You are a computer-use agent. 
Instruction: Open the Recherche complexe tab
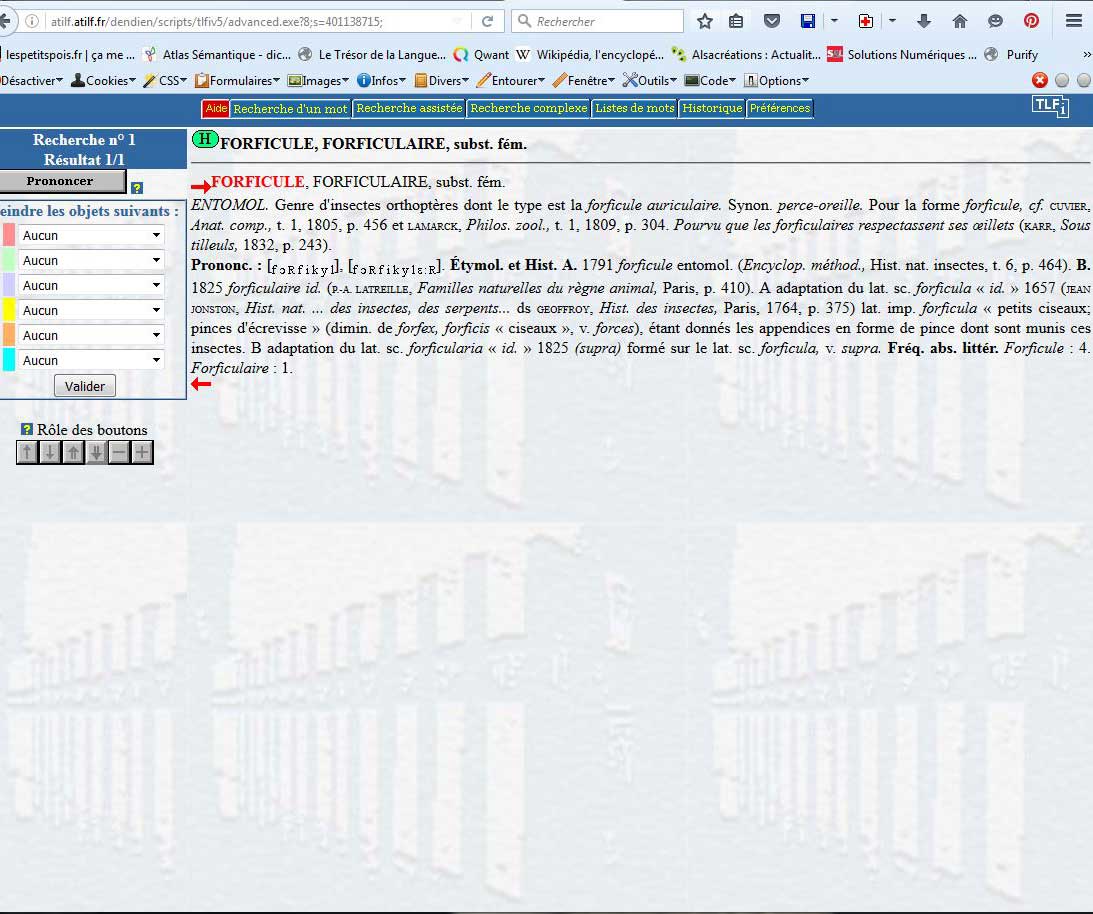pyautogui.click(x=528, y=108)
